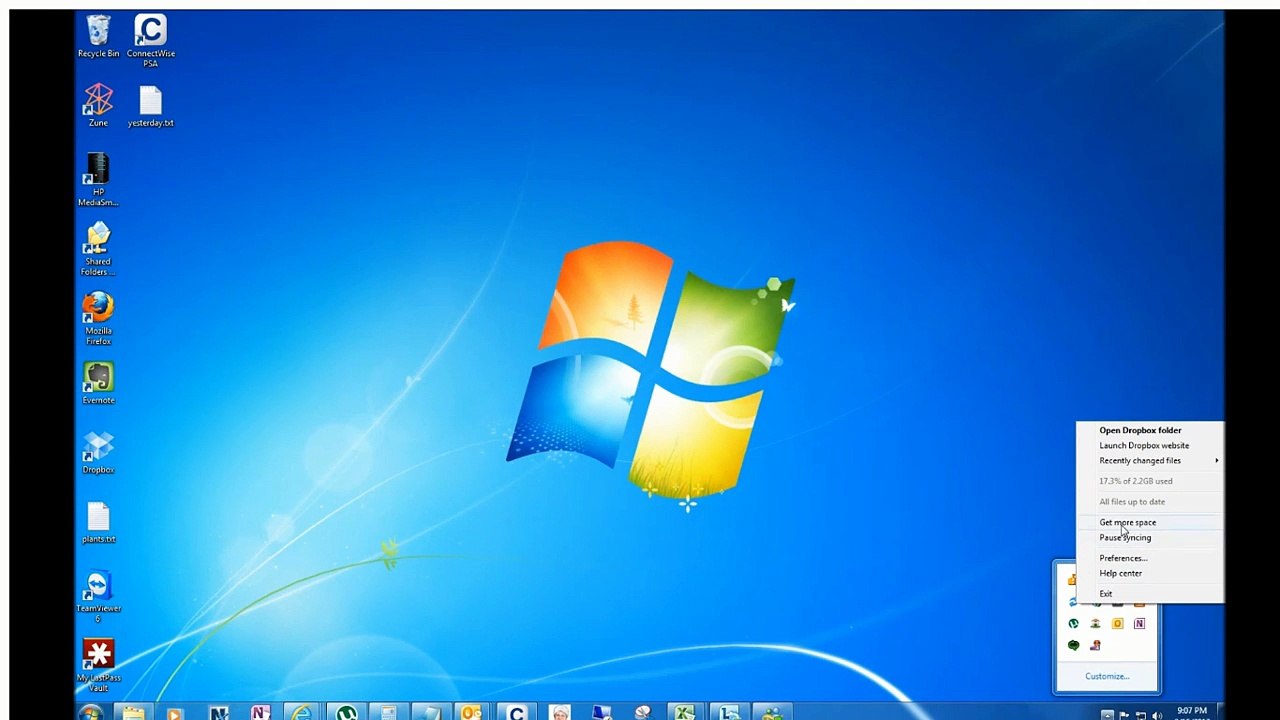The image size is (1280, 720).
Task: Open the network tray icon
Action: point(1140,714)
